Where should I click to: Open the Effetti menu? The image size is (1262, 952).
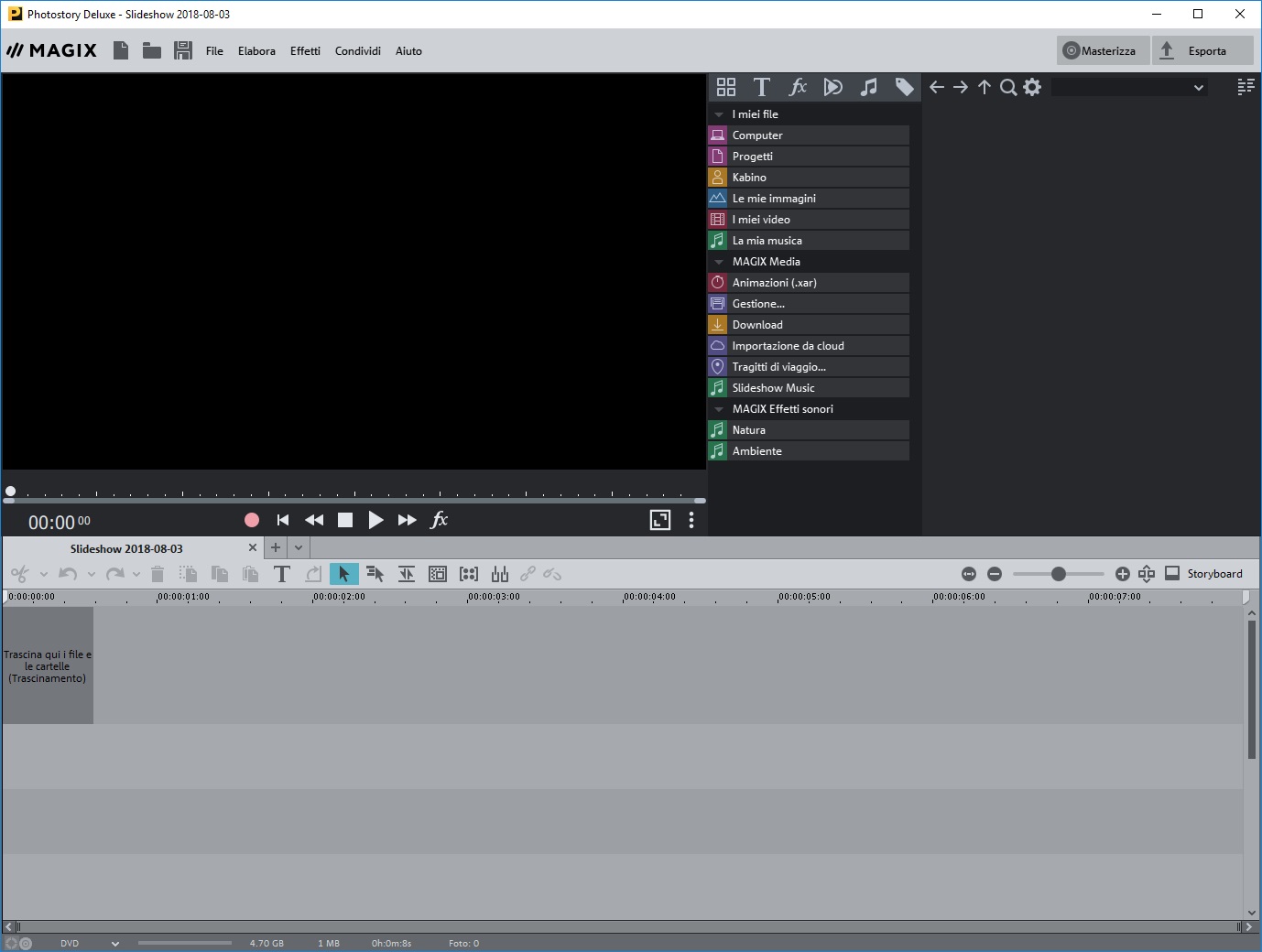[305, 51]
